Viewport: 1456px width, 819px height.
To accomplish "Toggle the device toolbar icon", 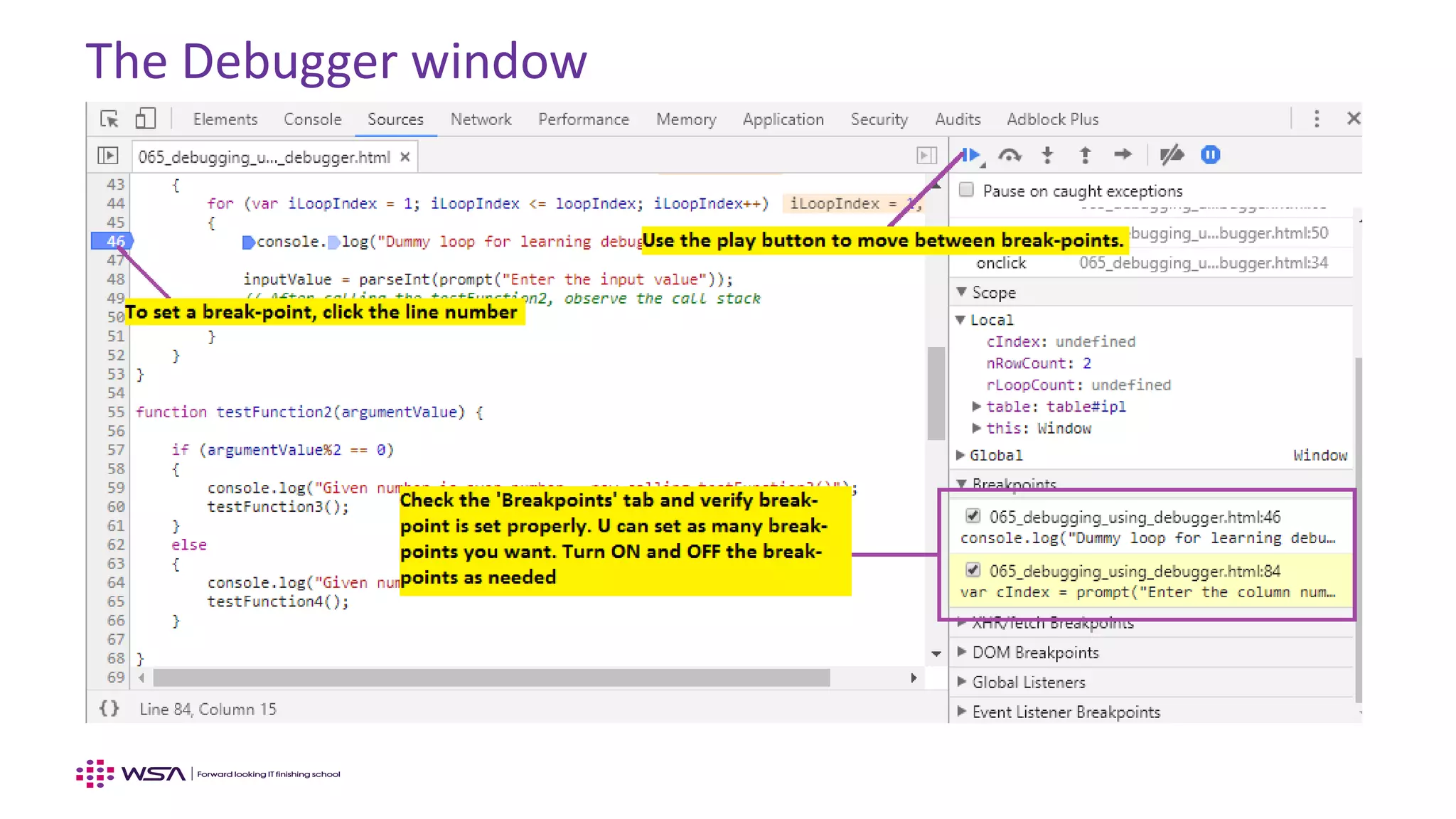I will click(145, 119).
